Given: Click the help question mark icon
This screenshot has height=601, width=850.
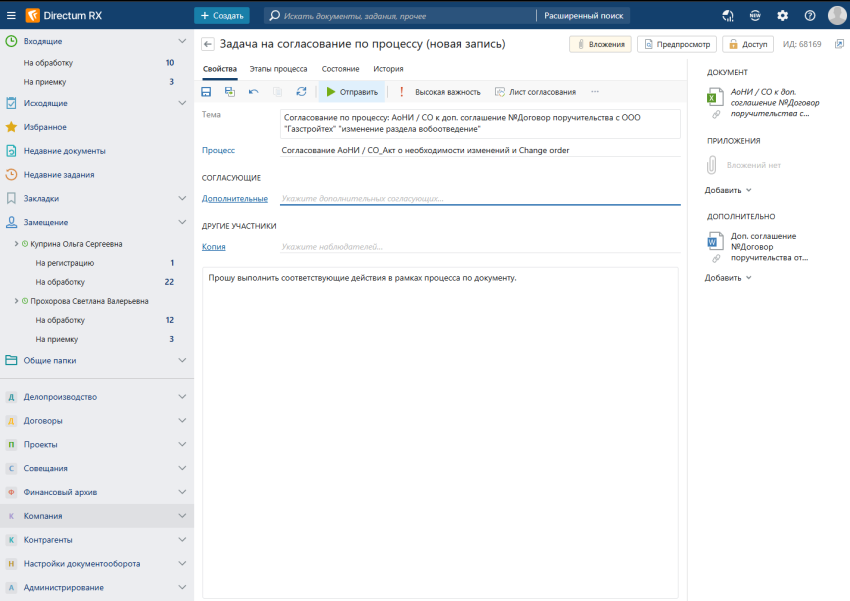Looking at the screenshot, I should pyautogui.click(x=810, y=15).
